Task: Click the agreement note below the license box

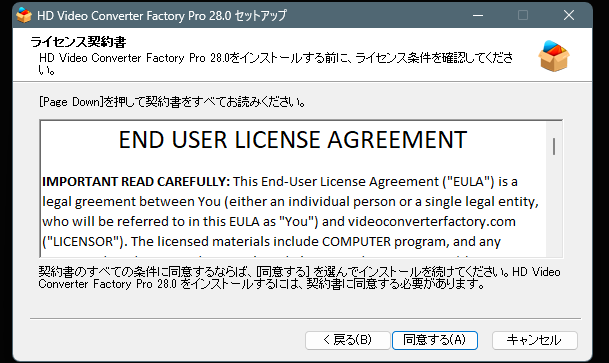Action: point(299,278)
